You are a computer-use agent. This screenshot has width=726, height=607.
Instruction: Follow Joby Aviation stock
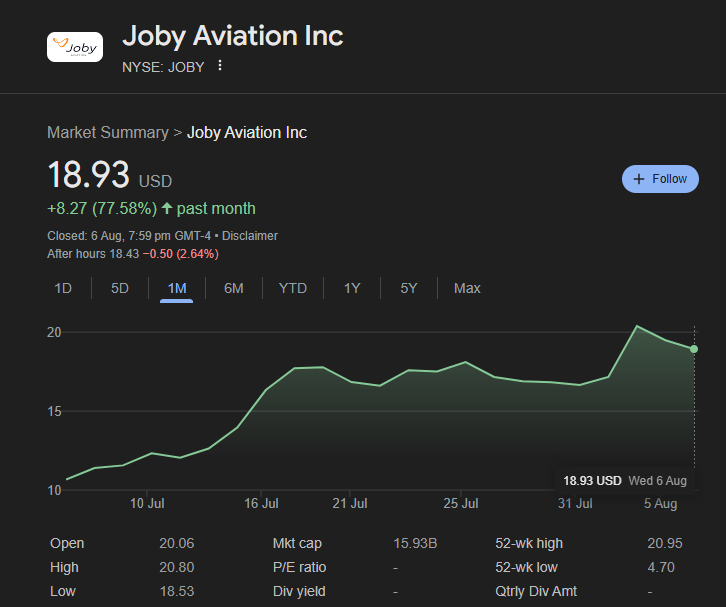click(660, 179)
